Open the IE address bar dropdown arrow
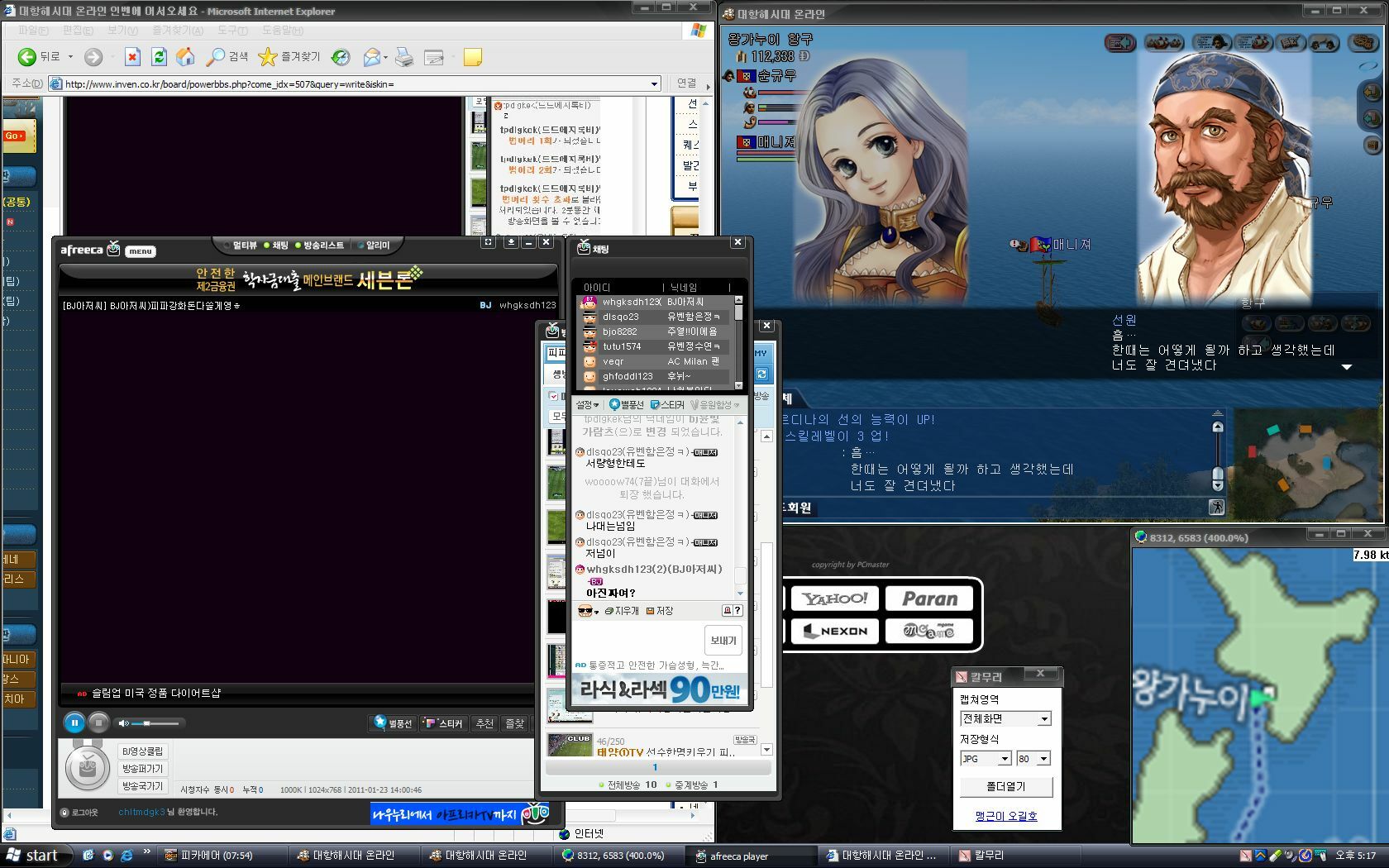The image size is (1389, 868). click(654, 83)
